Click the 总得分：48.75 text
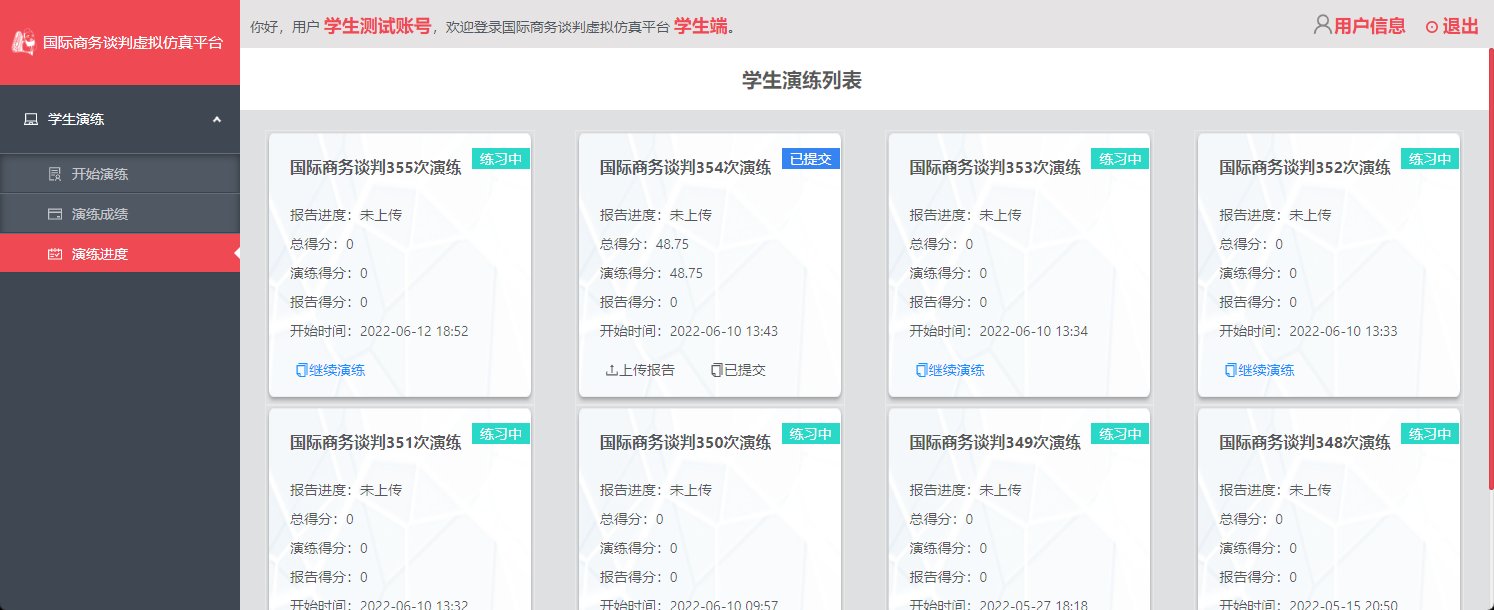Screen dimensions: 1494x610 pyautogui.click(x=644, y=244)
